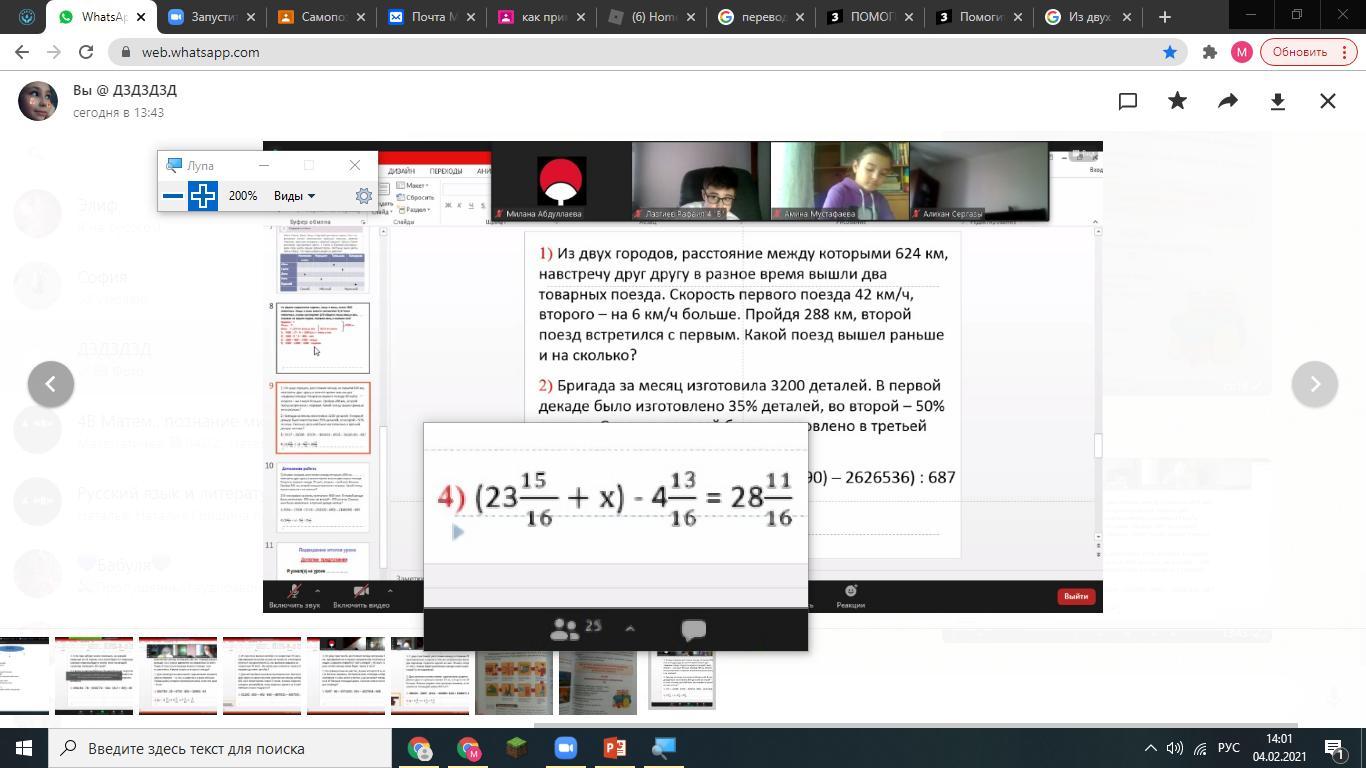The image size is (1366, 768).
Task: Open the sender's profile photo
Action: coord(38,101)
